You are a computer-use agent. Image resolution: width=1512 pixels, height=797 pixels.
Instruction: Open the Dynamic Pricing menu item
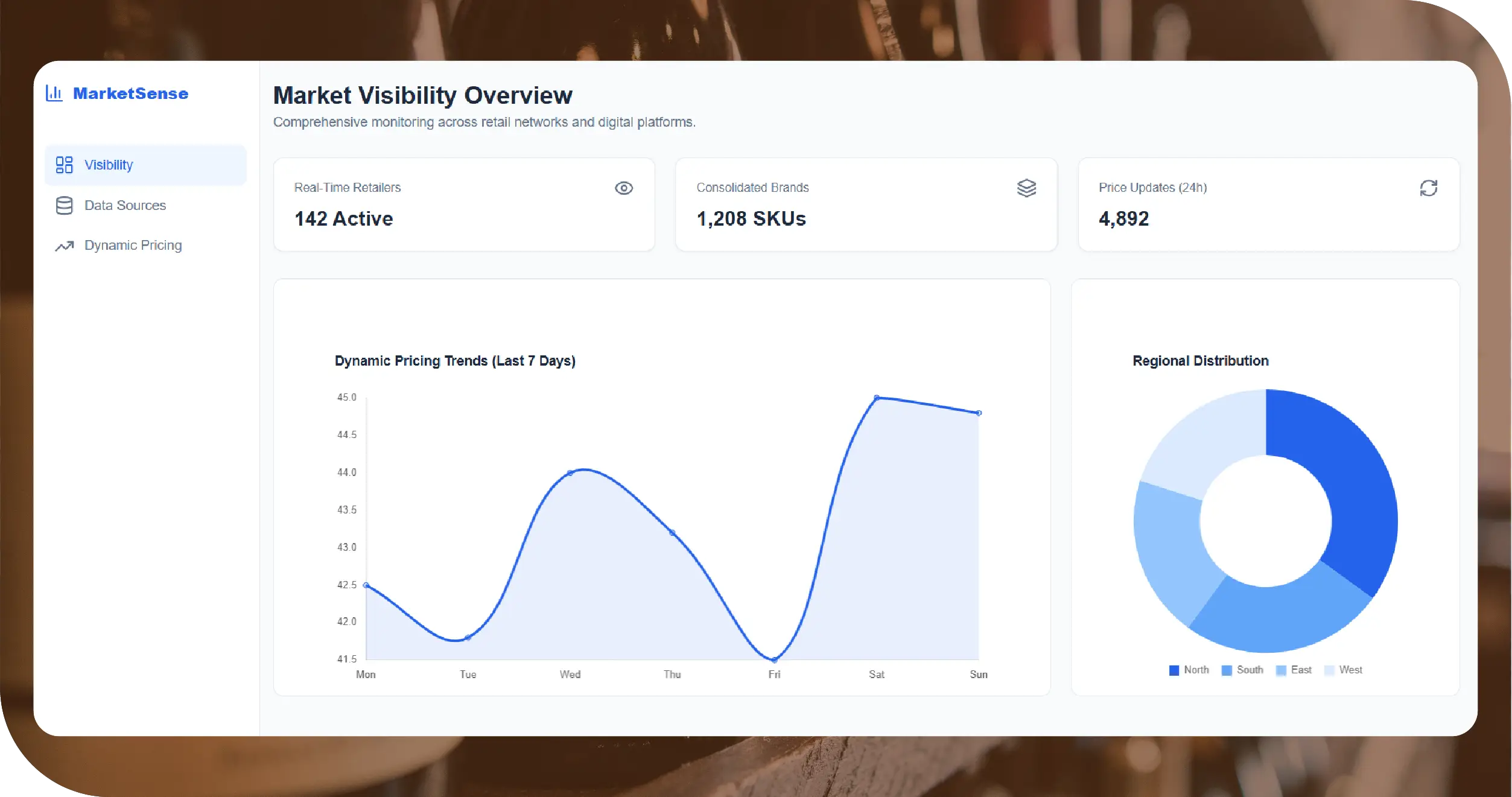(x=133, y=246)
